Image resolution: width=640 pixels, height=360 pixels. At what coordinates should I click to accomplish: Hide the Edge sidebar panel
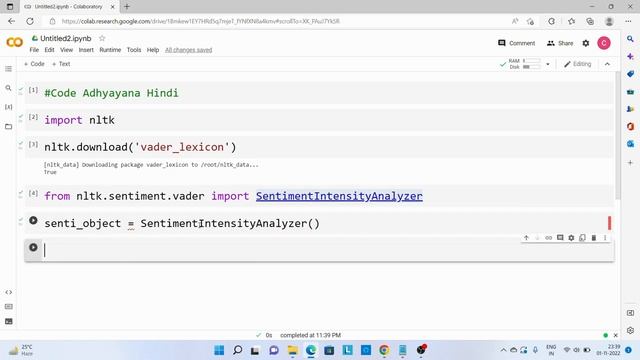pyautogui.click(x=630, y=313)
